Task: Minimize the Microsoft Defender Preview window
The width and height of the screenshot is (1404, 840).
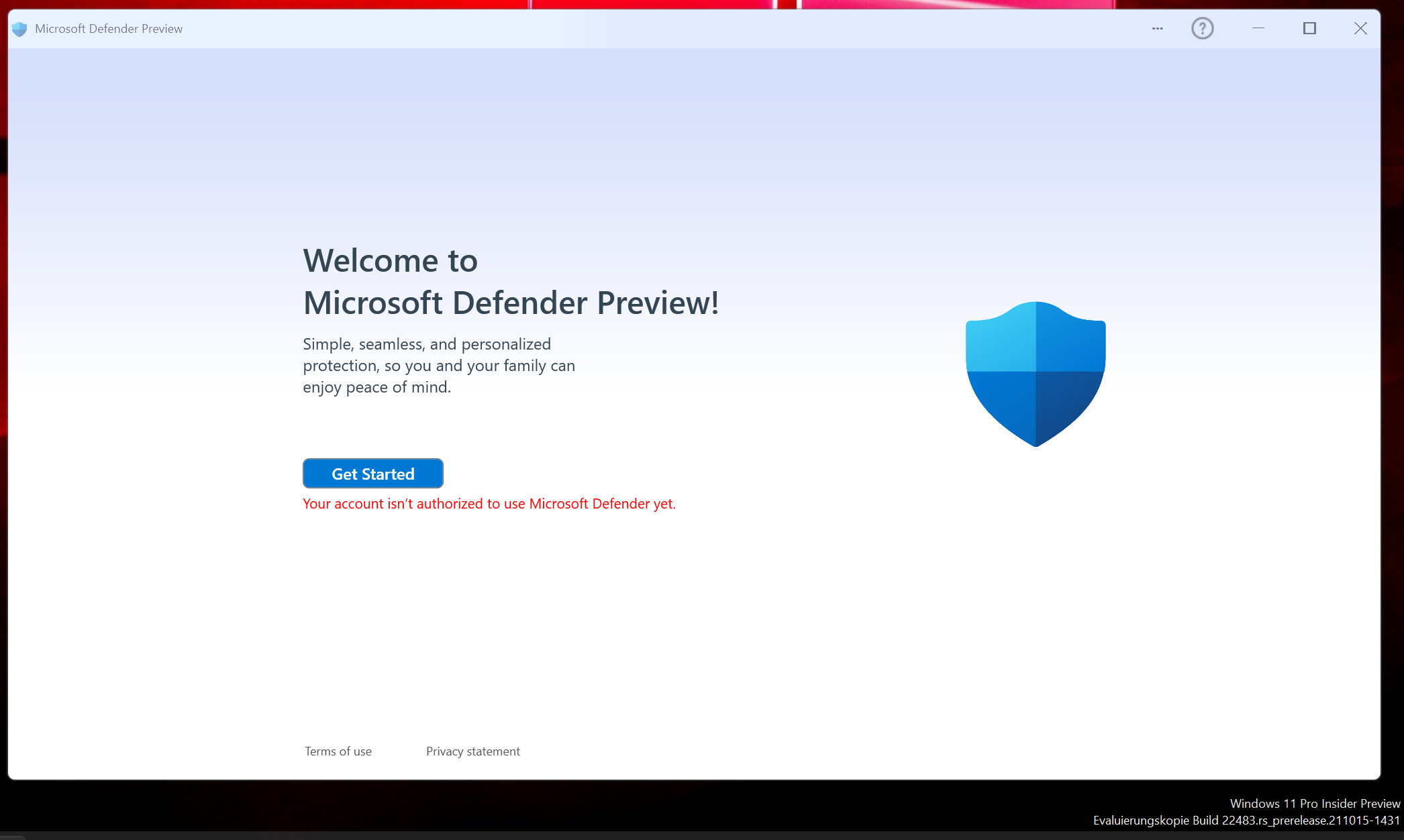Action: [x=1258, y=28]
